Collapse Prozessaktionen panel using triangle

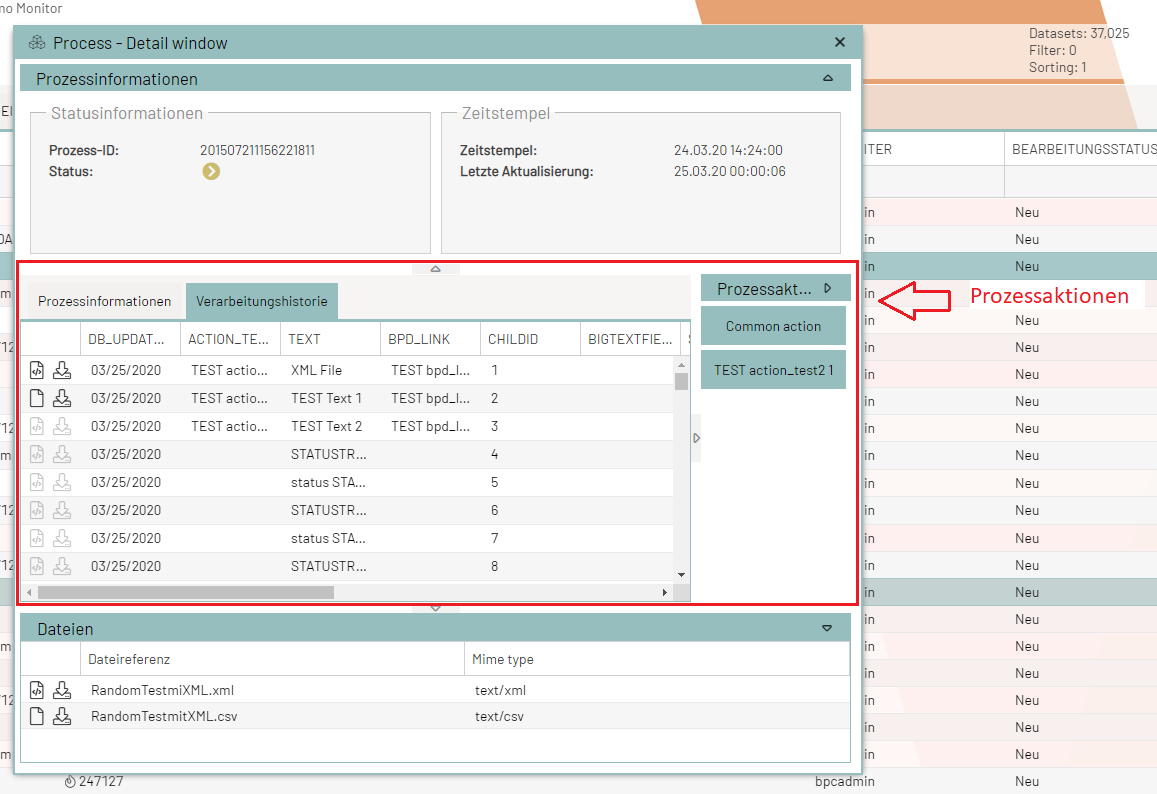(828, 288)
